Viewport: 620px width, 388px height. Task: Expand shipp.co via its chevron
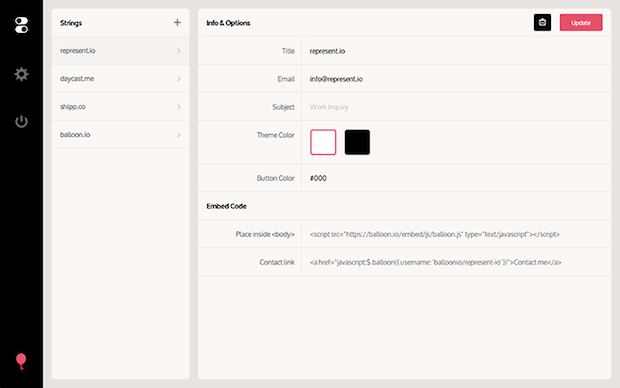point(179,107)
